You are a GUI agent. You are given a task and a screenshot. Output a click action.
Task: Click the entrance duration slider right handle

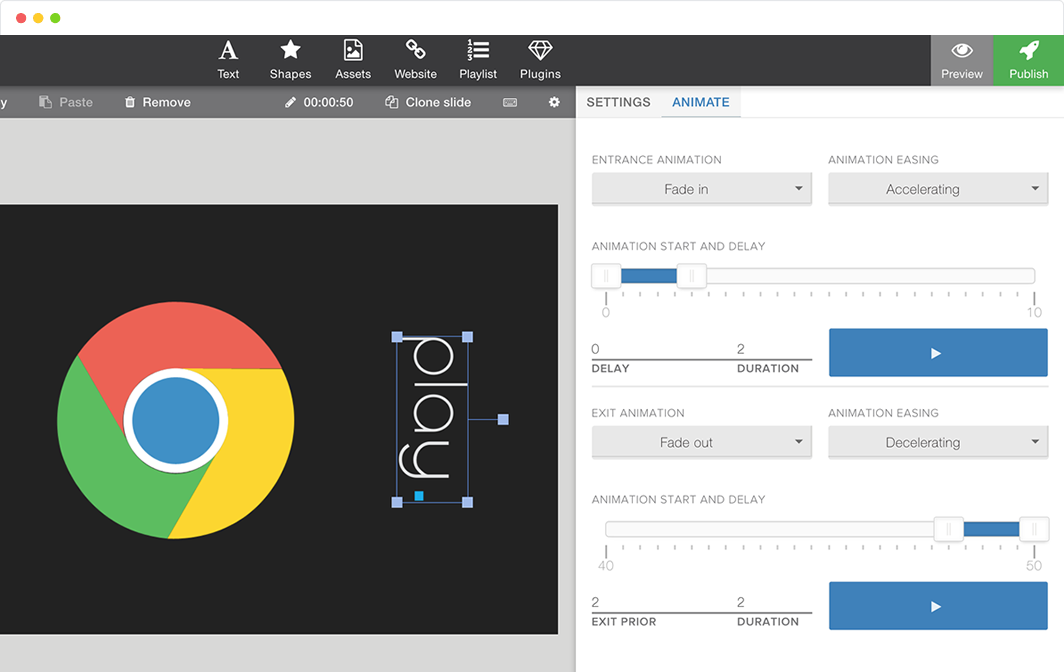click(x=691, y=276)
